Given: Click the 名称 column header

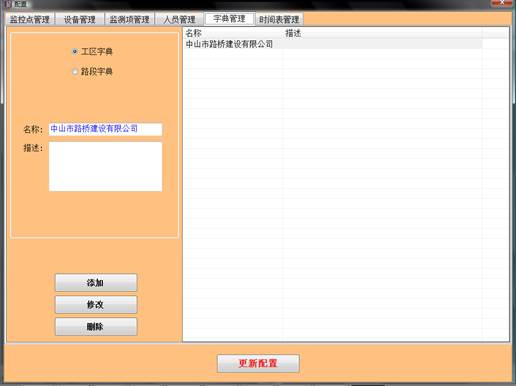Looking at the screenshot, I should click(x=233, y=33).
